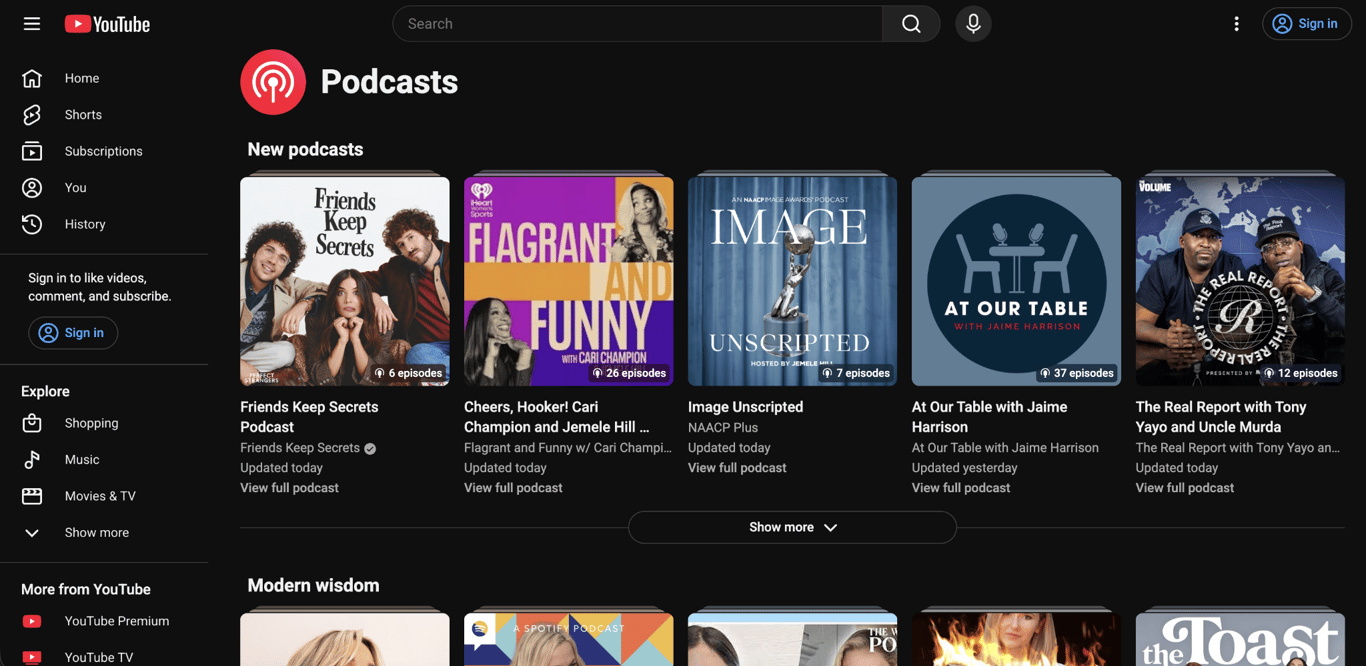Click the Sign in button at top right

1306,23
